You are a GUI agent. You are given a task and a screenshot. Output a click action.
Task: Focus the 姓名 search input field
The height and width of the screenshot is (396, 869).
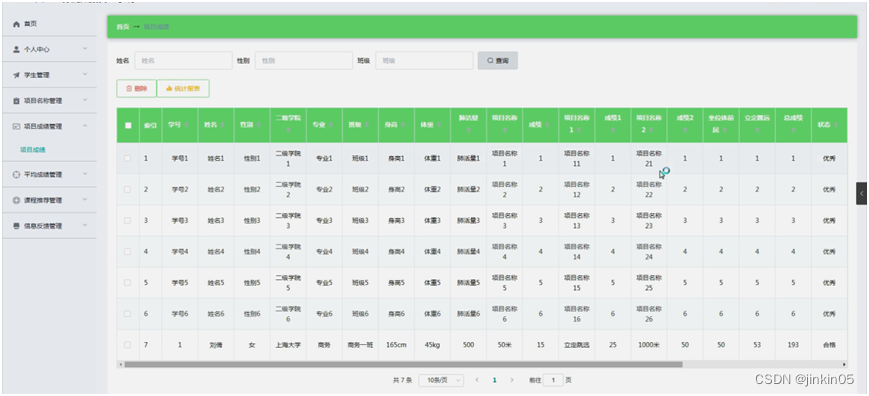click(184, 60)
